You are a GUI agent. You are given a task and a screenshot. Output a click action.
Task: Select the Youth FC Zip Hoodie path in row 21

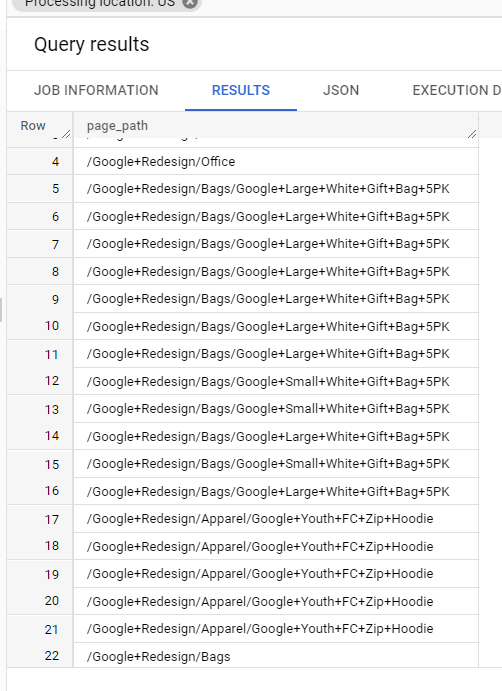coord(260,629)
